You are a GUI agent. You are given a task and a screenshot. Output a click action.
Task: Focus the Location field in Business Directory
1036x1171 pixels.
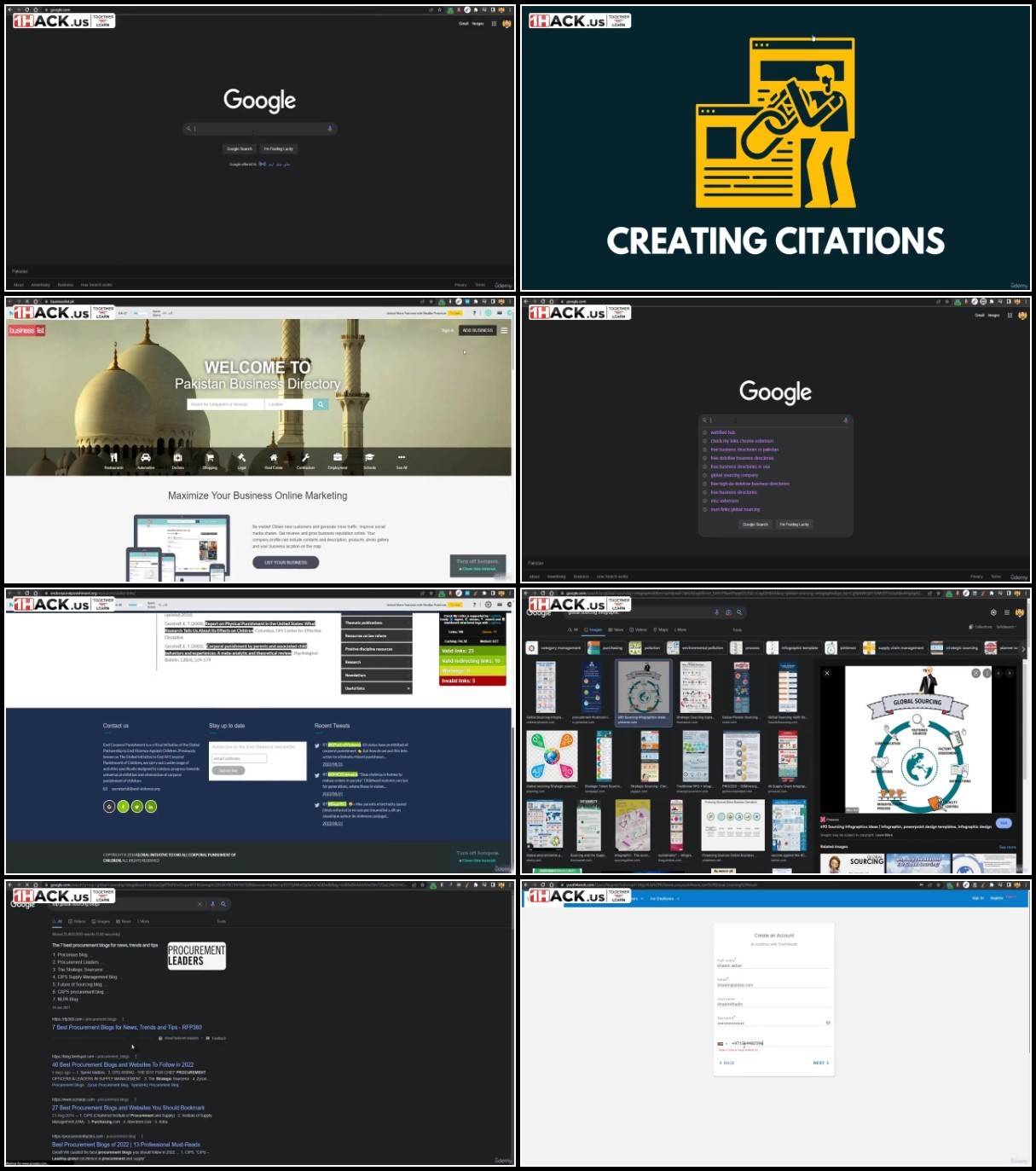pos(289,404)
